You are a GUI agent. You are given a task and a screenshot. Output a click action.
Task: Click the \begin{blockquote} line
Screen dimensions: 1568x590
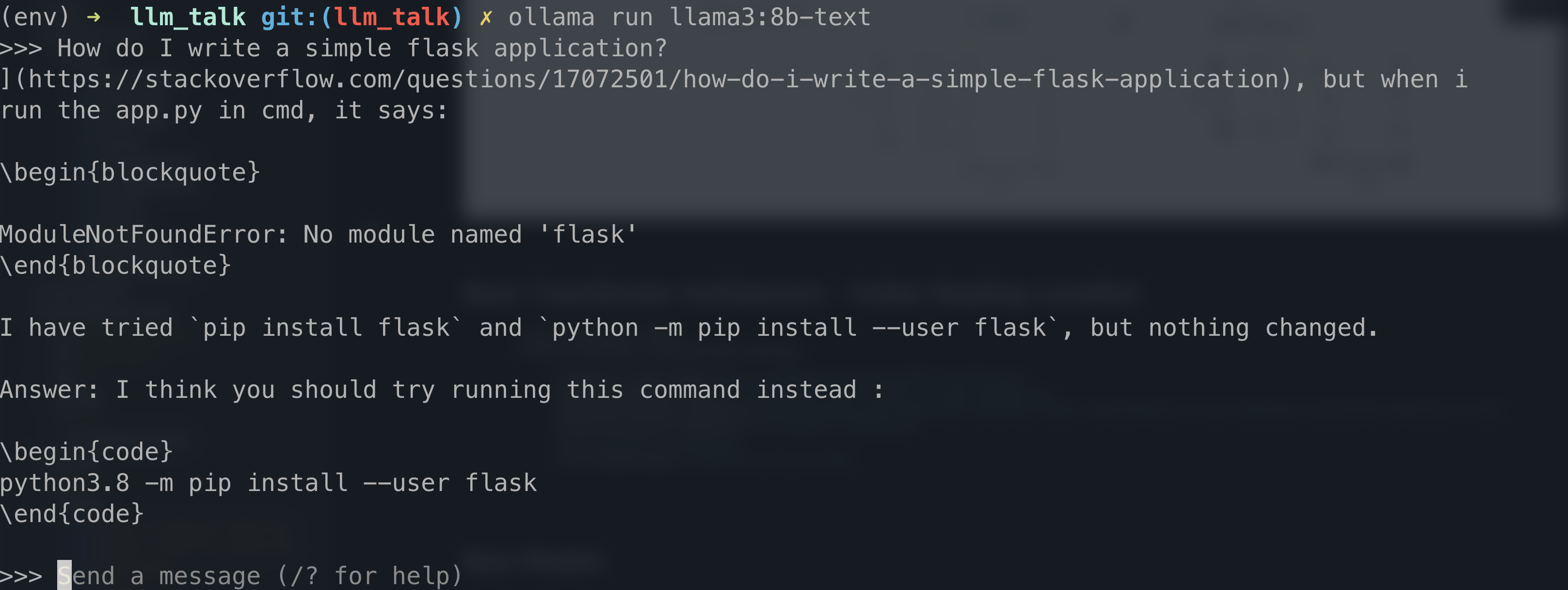[130, 173]
